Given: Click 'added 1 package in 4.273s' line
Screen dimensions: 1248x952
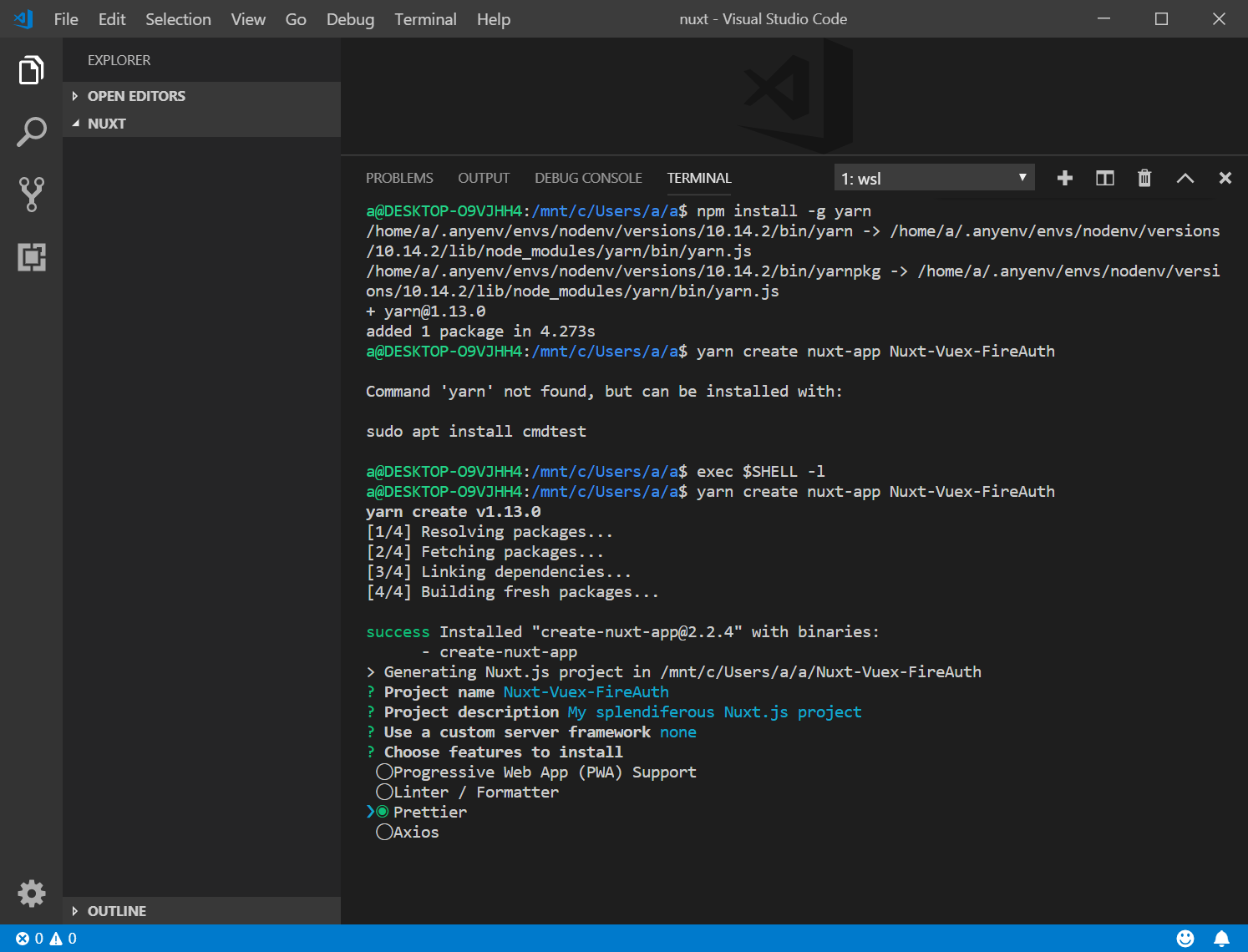Looking at the screenshot, I should pos(480,331).
